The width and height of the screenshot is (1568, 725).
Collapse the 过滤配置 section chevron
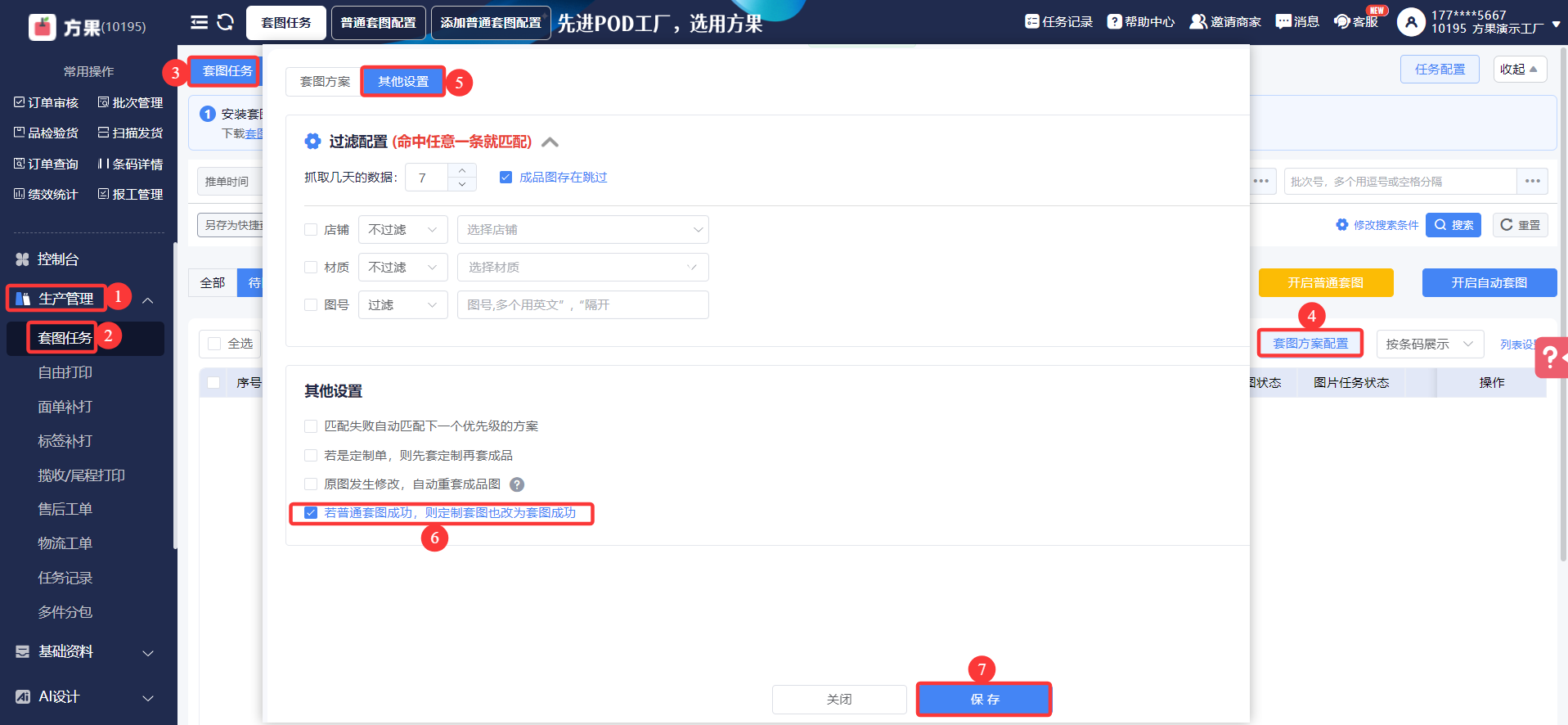pos(550,142)
